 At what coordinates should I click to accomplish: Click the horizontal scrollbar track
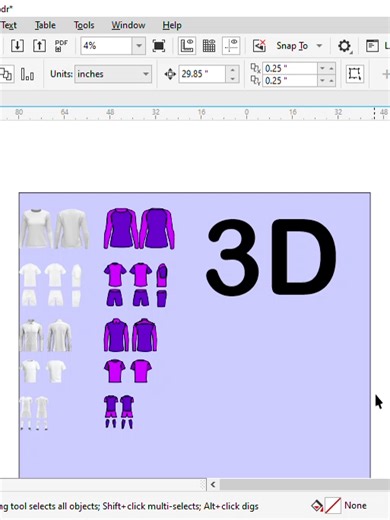pos(304,484)
